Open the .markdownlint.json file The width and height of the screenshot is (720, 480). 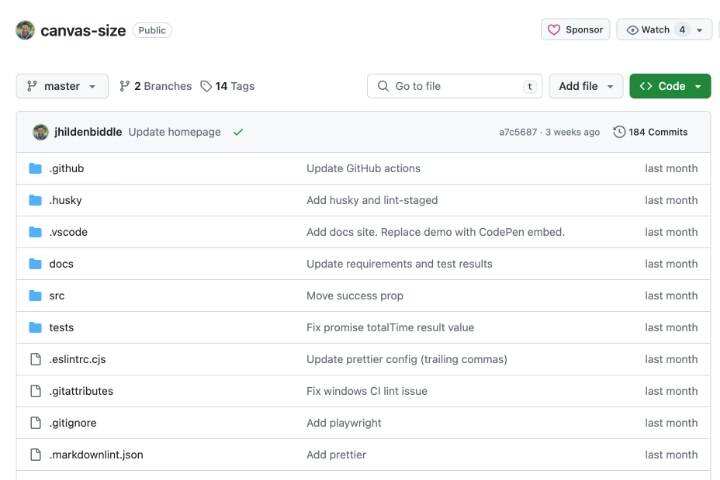click(x=96, y=455)
